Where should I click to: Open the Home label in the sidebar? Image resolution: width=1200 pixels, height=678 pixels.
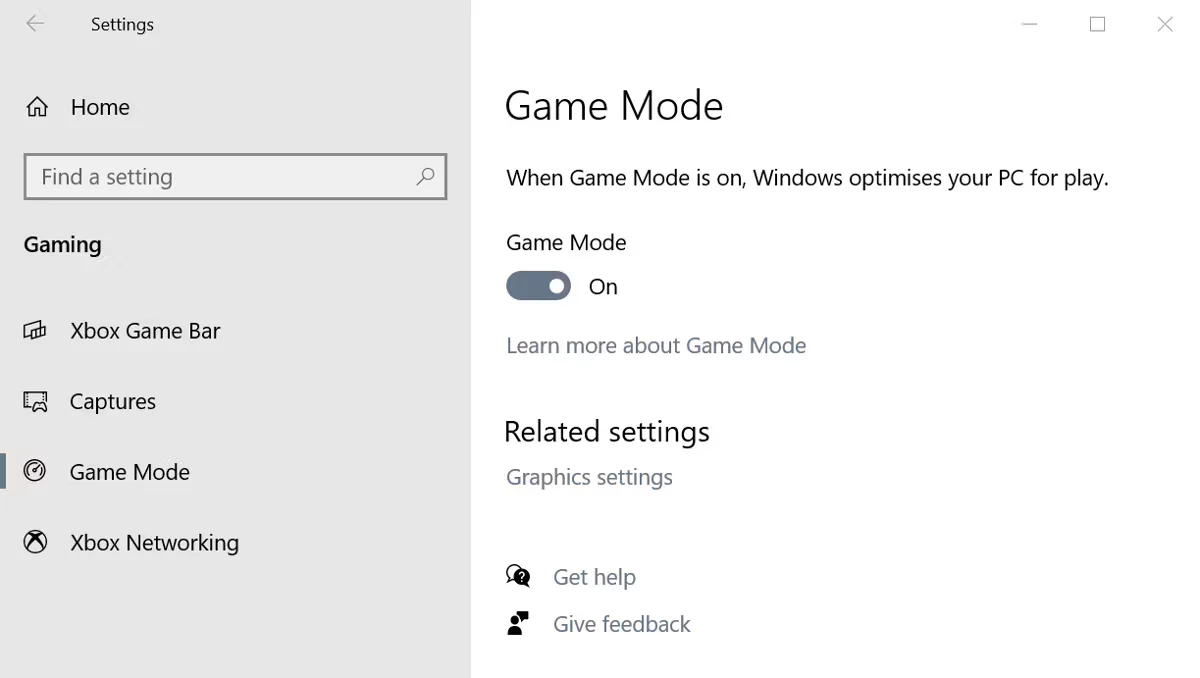click(100, 107)
